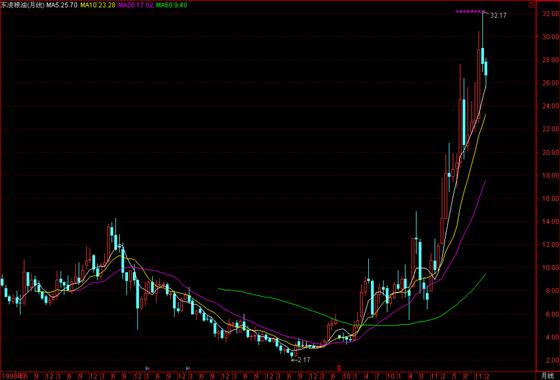Image resolution: width=560 pixels, height=380 pixels.
Task: Select the yellow MA10 indicator label
Action: coord(98,5)
